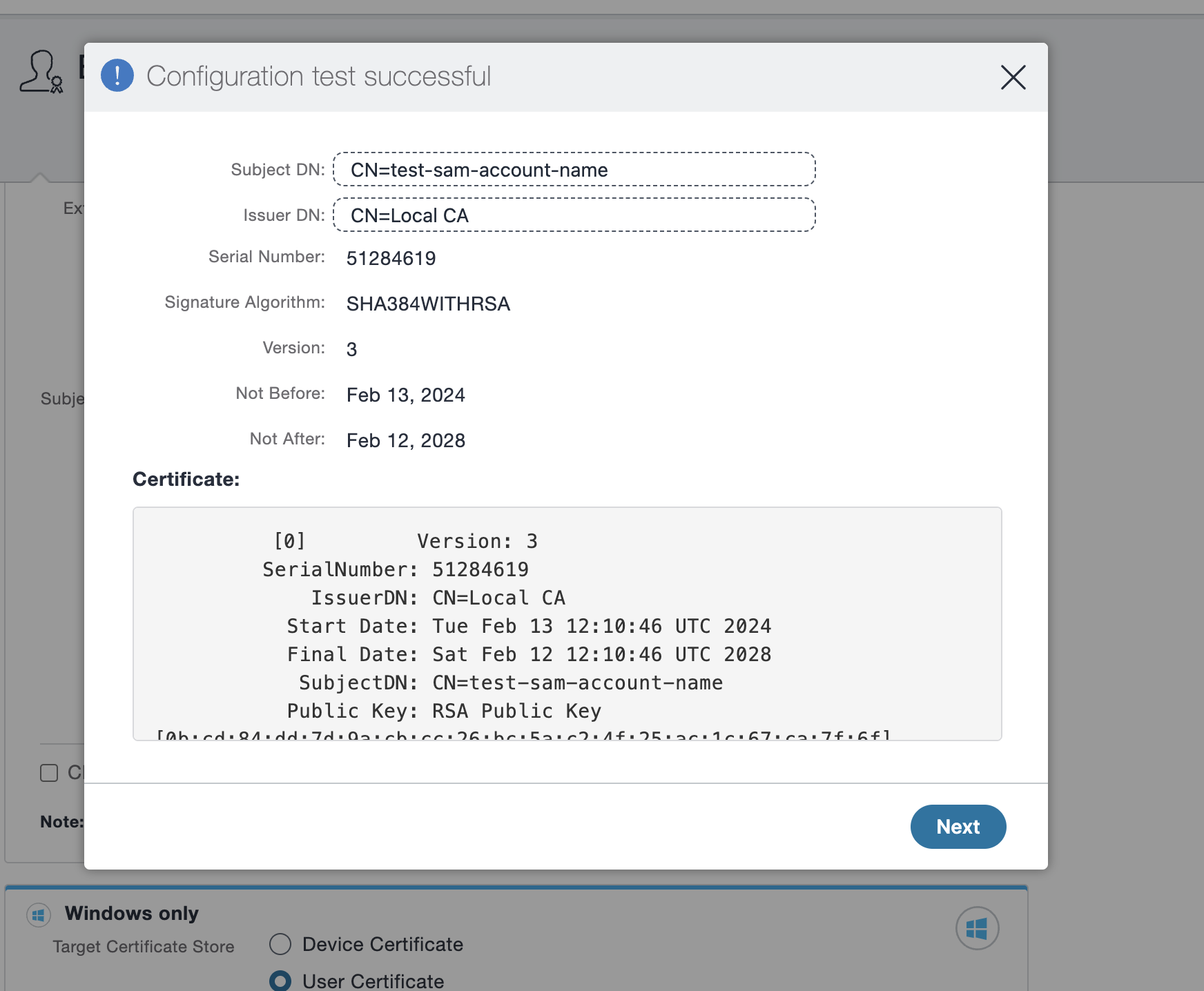Click the Not Before date Feb 13, 2024
The image size is (1204, 991).
point(405,395)
